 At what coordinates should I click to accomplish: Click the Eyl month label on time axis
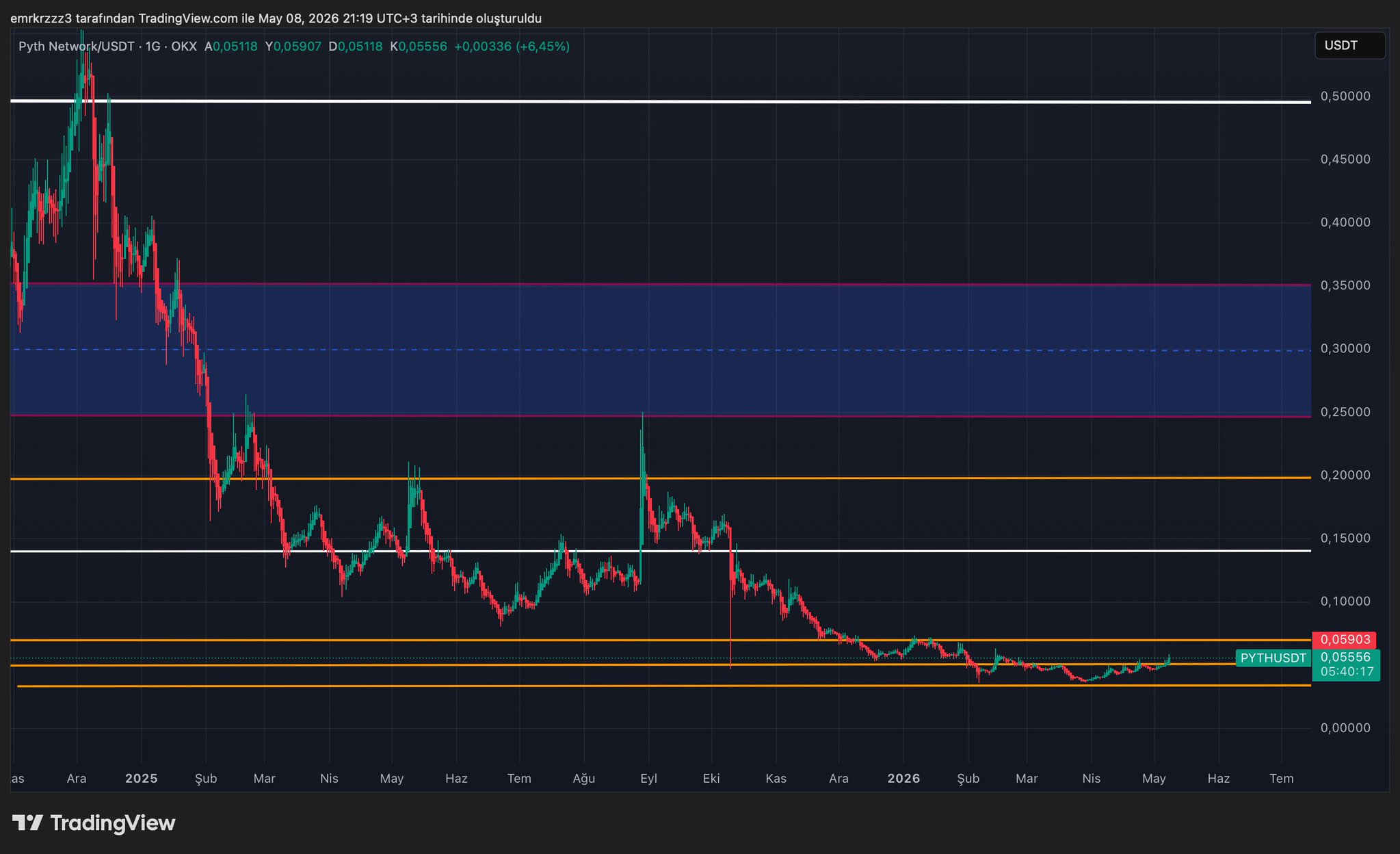pos(648,779)
